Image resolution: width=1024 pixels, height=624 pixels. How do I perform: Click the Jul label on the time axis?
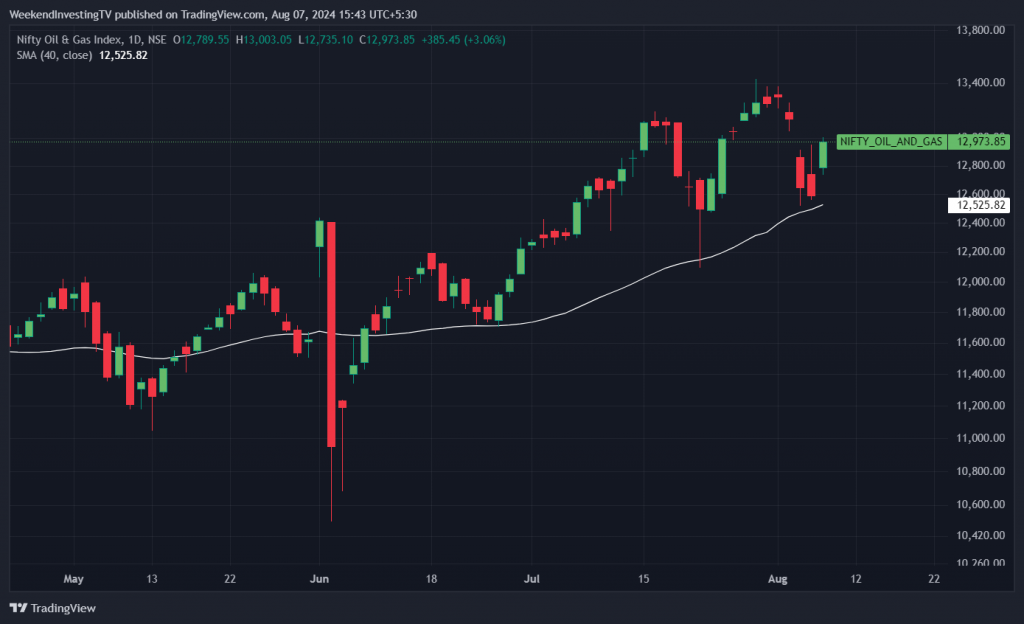point(532,578)
